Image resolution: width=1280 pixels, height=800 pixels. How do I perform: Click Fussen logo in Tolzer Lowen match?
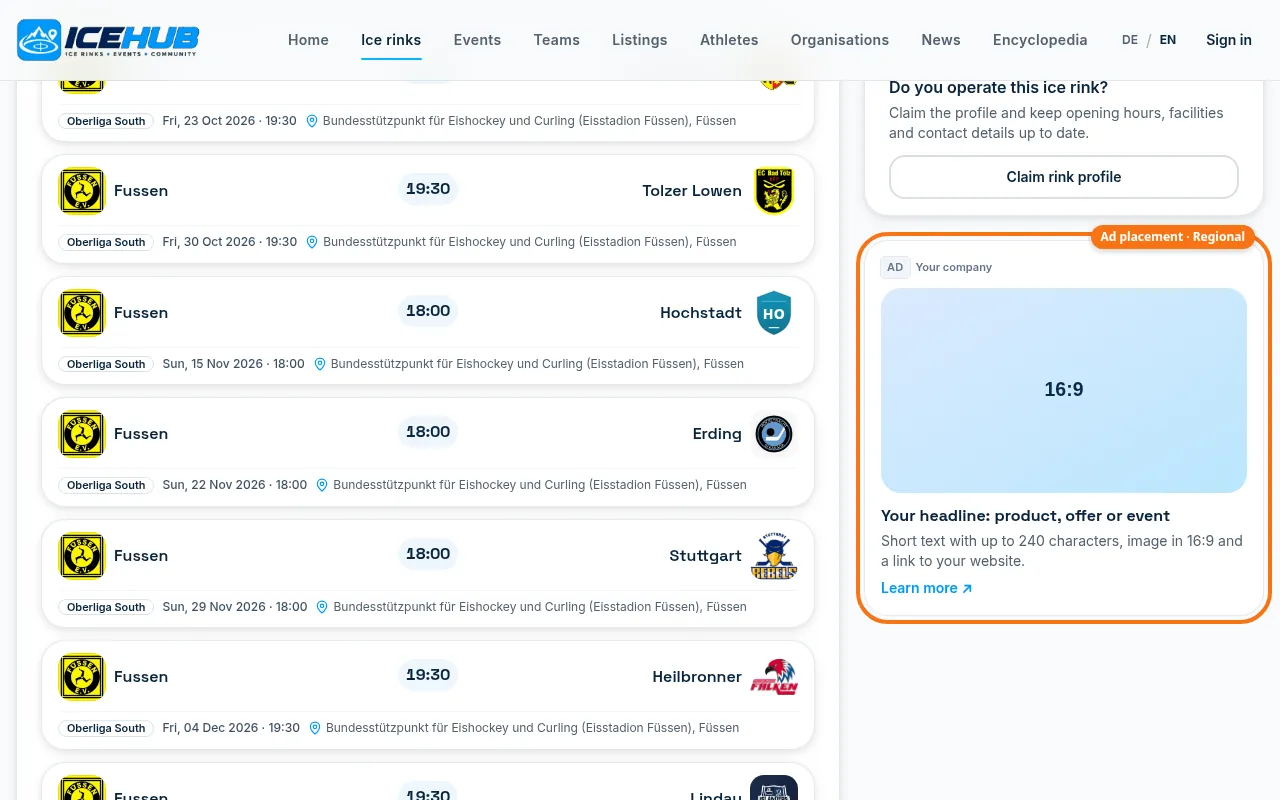tap(82, 191)
